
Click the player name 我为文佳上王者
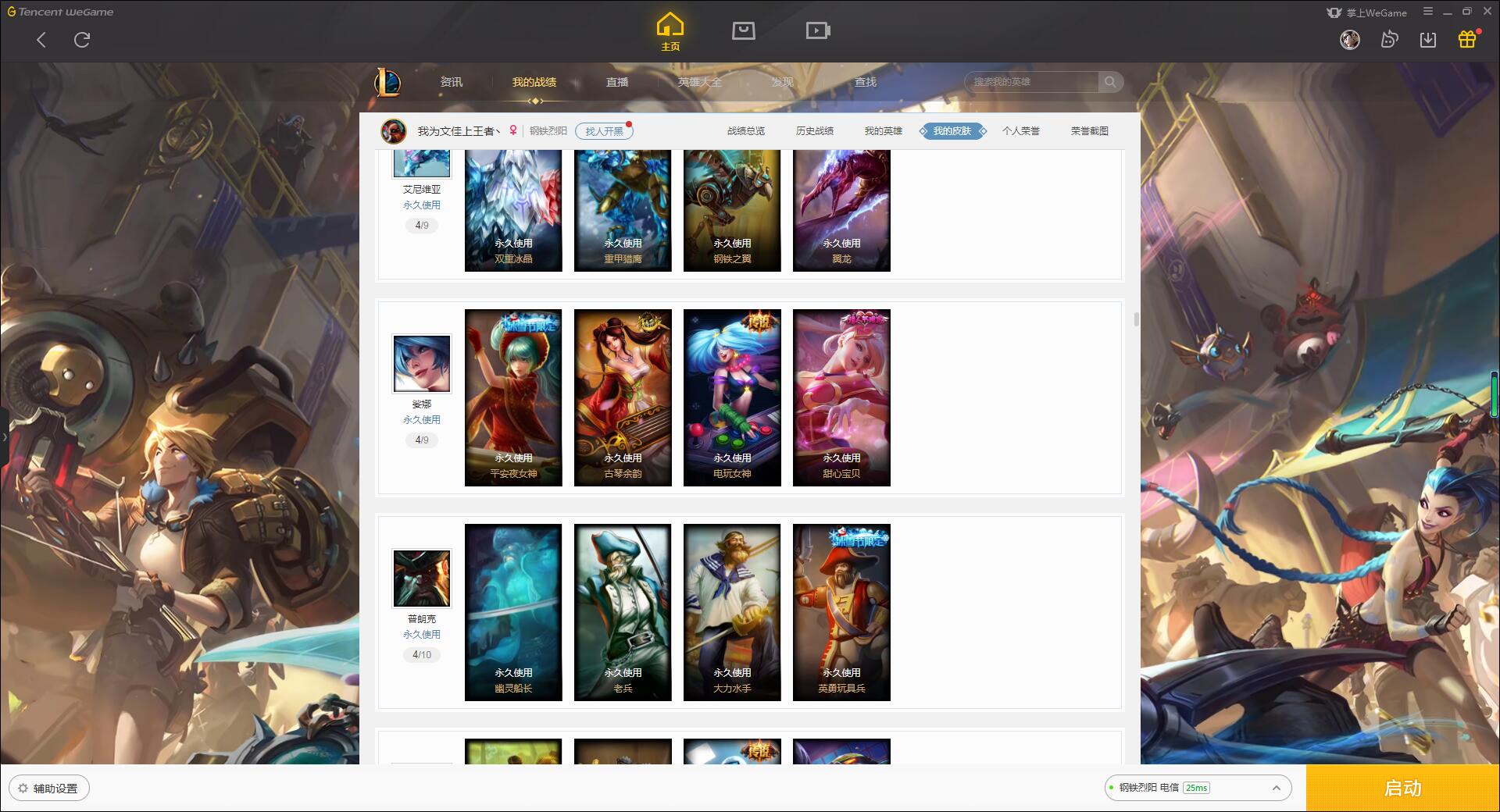459,131
